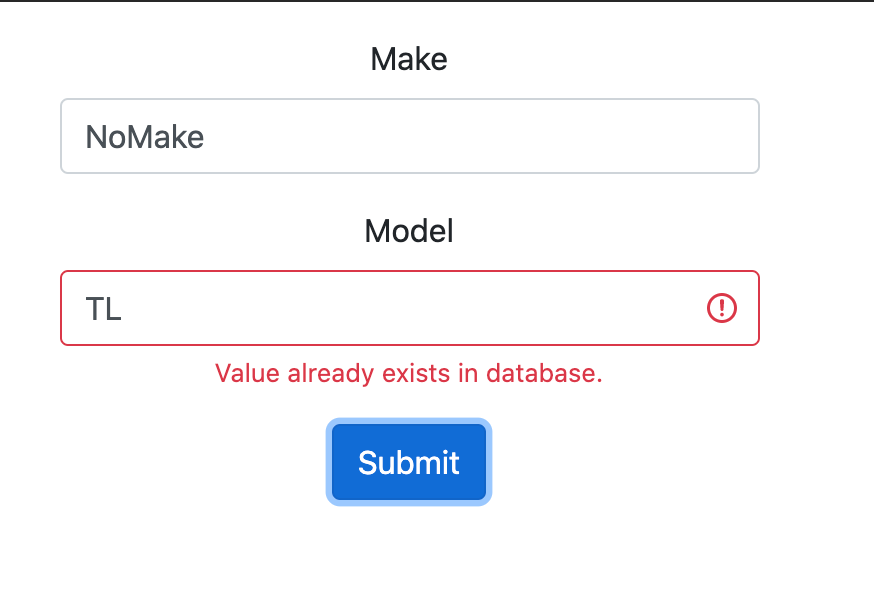Viewport: 874px width, 602px height.
Task: Click the Model field label
Action: (409, 230)
